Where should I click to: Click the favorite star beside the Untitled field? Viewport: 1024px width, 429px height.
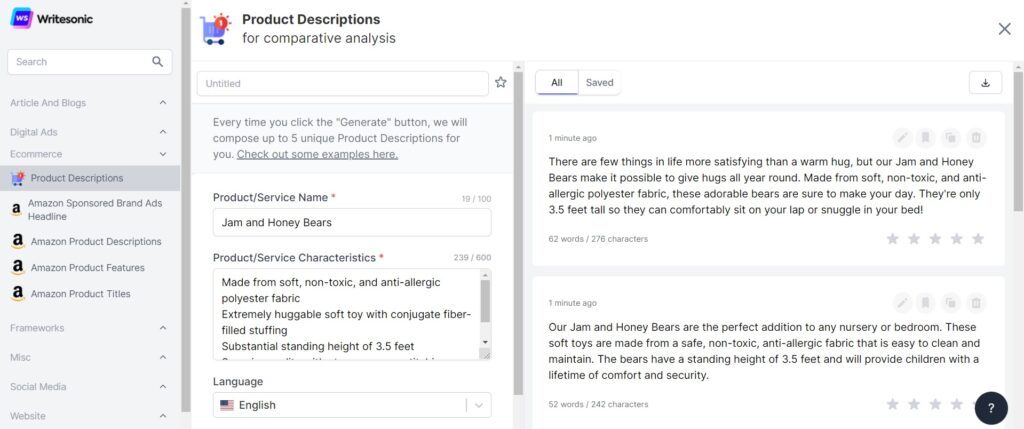pyautogui.click(x=501, y=82)
